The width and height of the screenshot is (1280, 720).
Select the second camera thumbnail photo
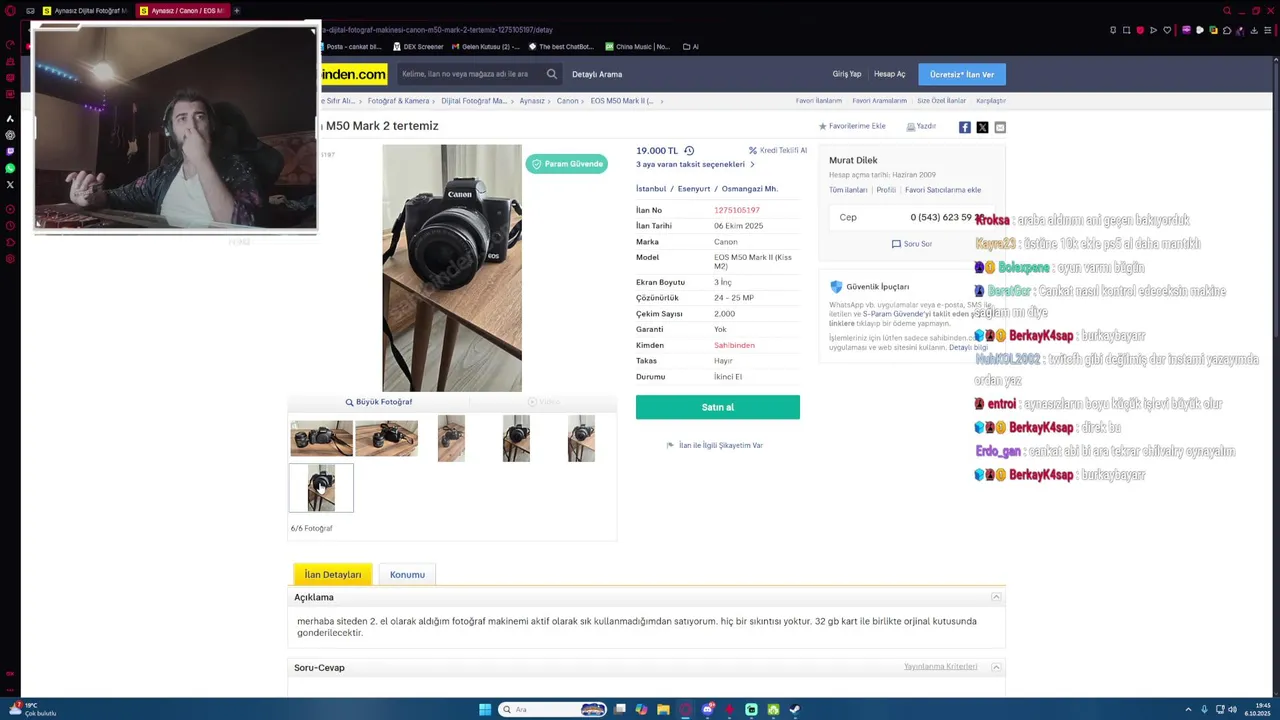tap(386, 438)
